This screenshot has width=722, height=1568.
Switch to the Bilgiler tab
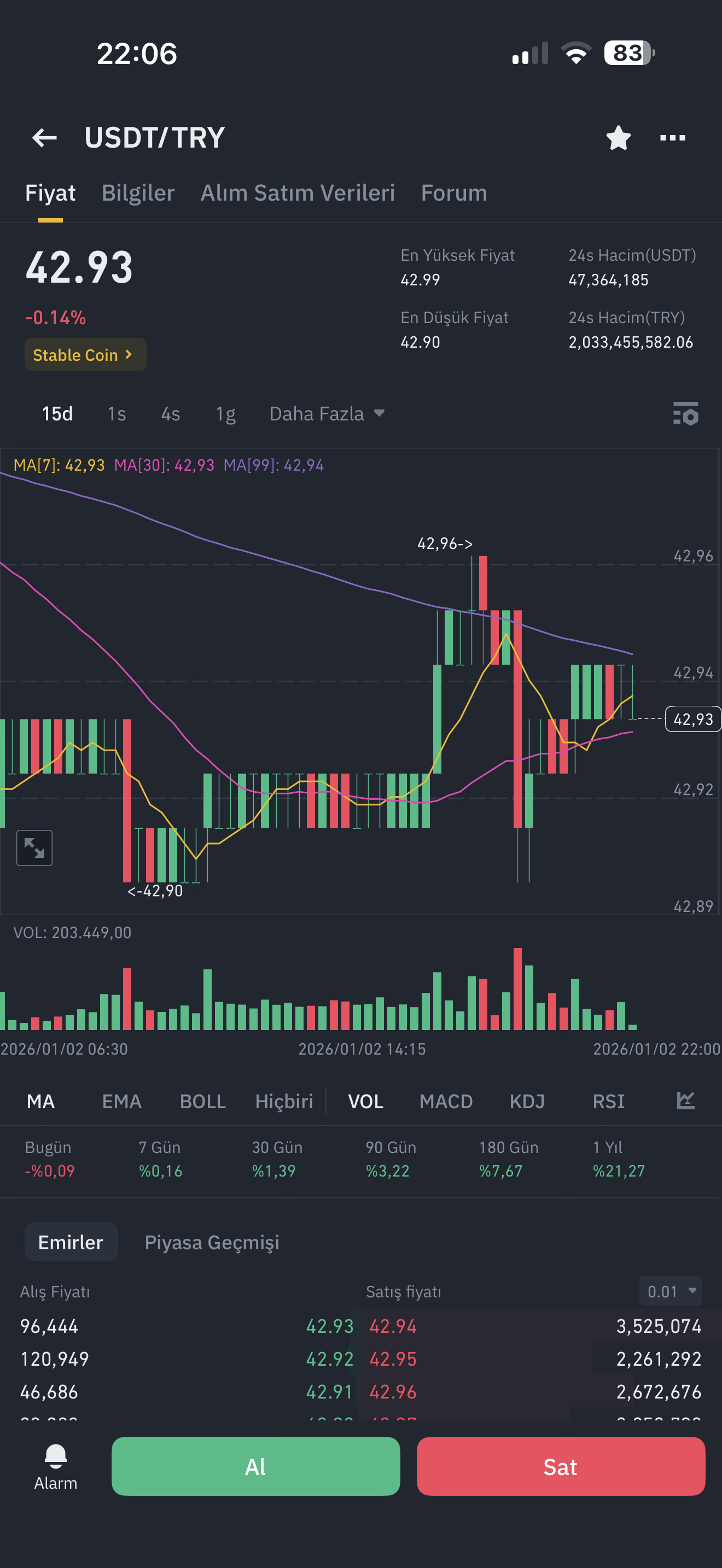coord(138,193)
